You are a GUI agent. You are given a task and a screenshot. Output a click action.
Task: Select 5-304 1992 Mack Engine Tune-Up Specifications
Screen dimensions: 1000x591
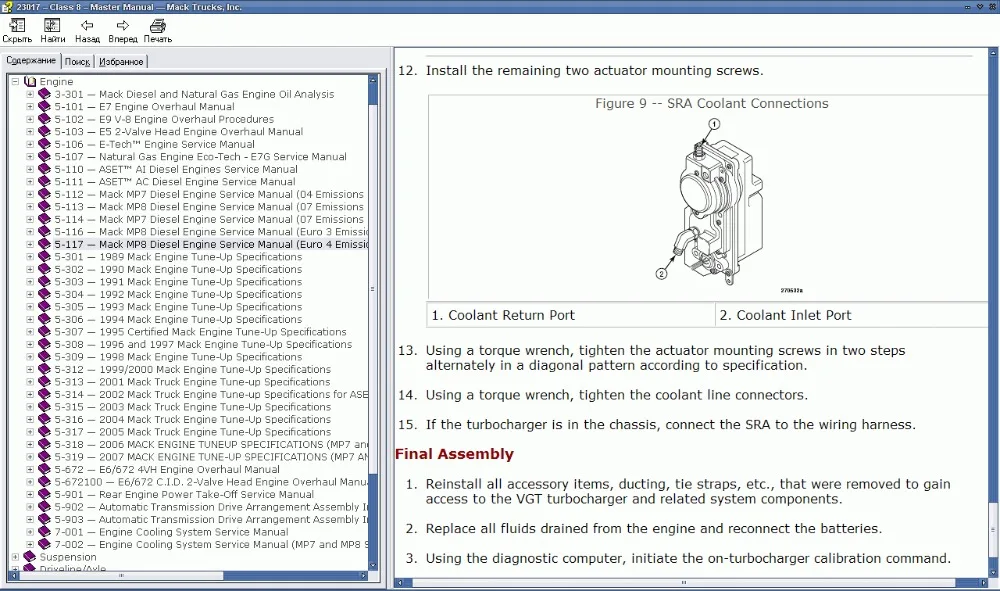[178, 295]
